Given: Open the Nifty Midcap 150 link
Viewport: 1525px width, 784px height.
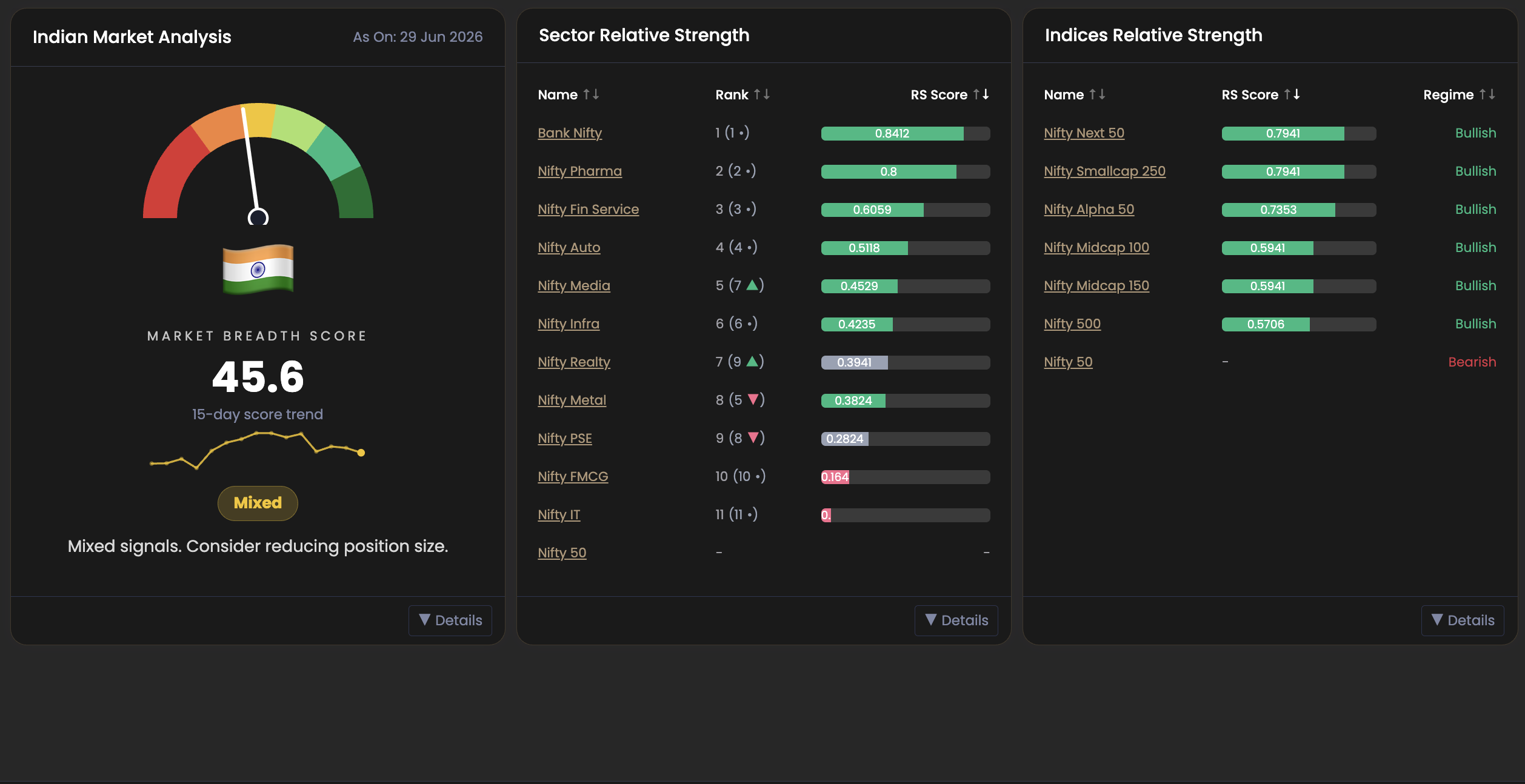Looking at the screenshot, I should pos(1096,285).
